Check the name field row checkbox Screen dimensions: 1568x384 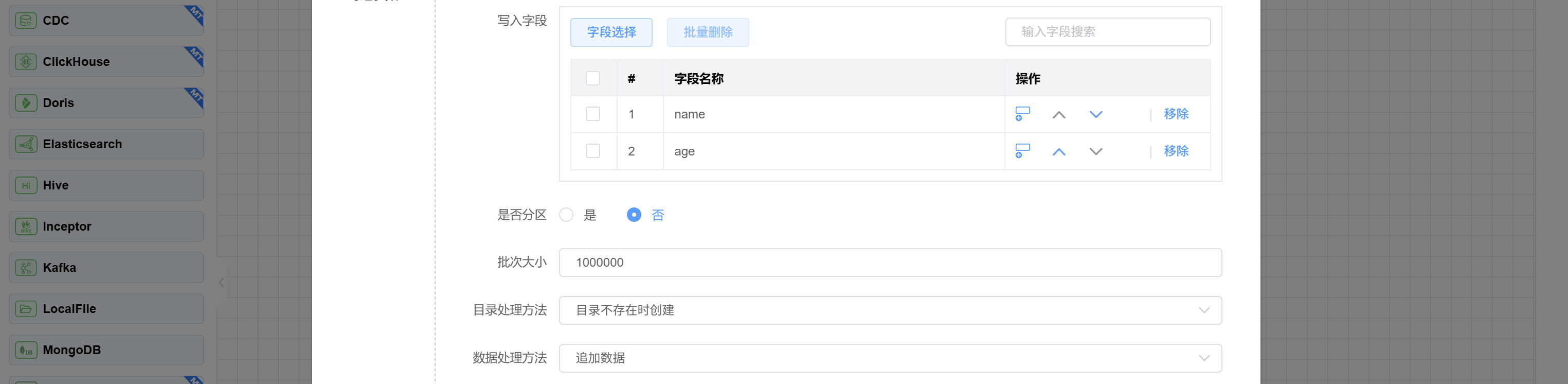[592, 114]
